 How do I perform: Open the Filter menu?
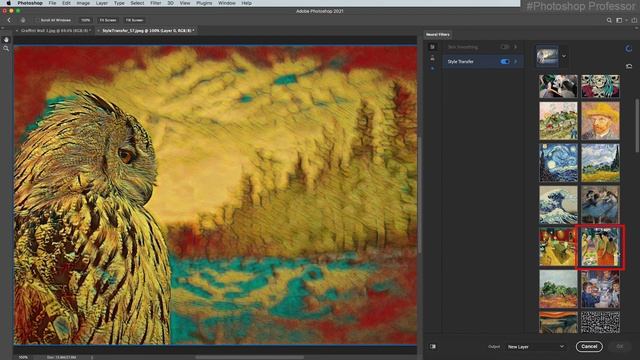pos(156,3)
